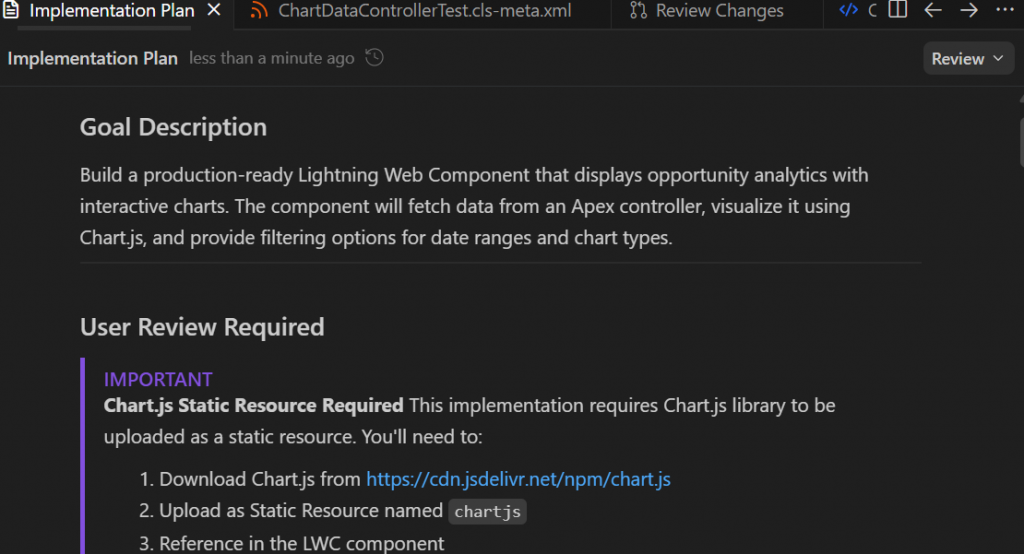This screenshot has width=1024, height=554.
Task: Click the code brackets tab icon
Action: 849,11
